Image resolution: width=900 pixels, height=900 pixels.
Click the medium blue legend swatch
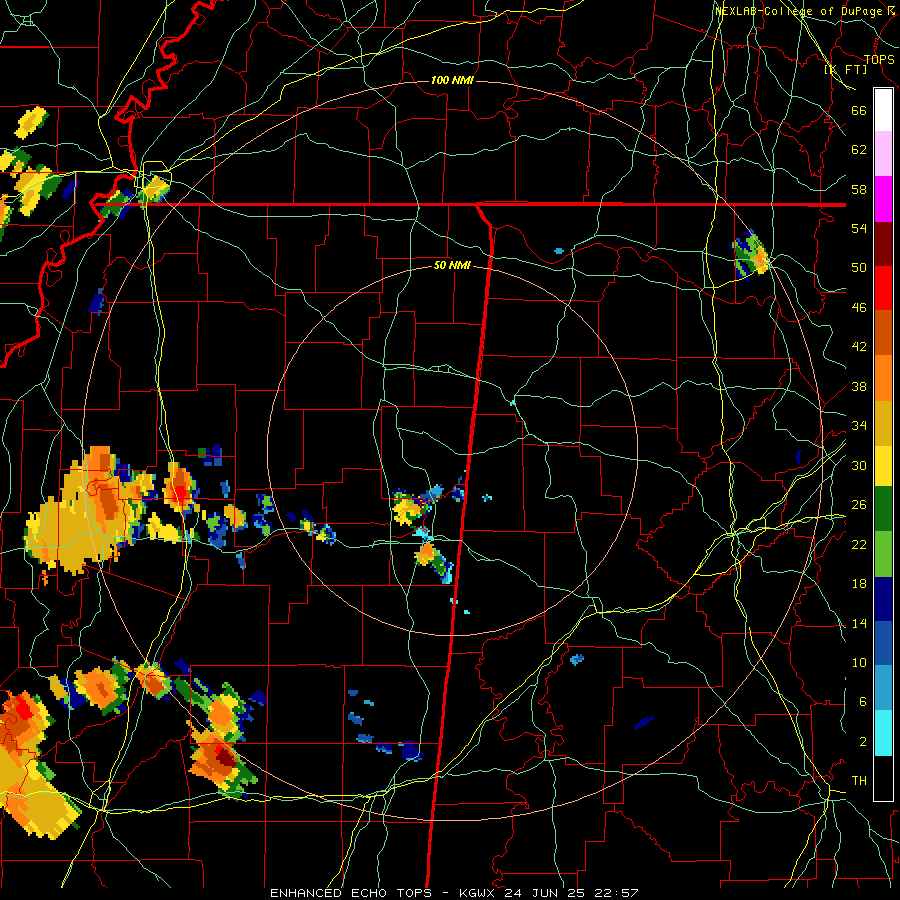tap(883, 643)
